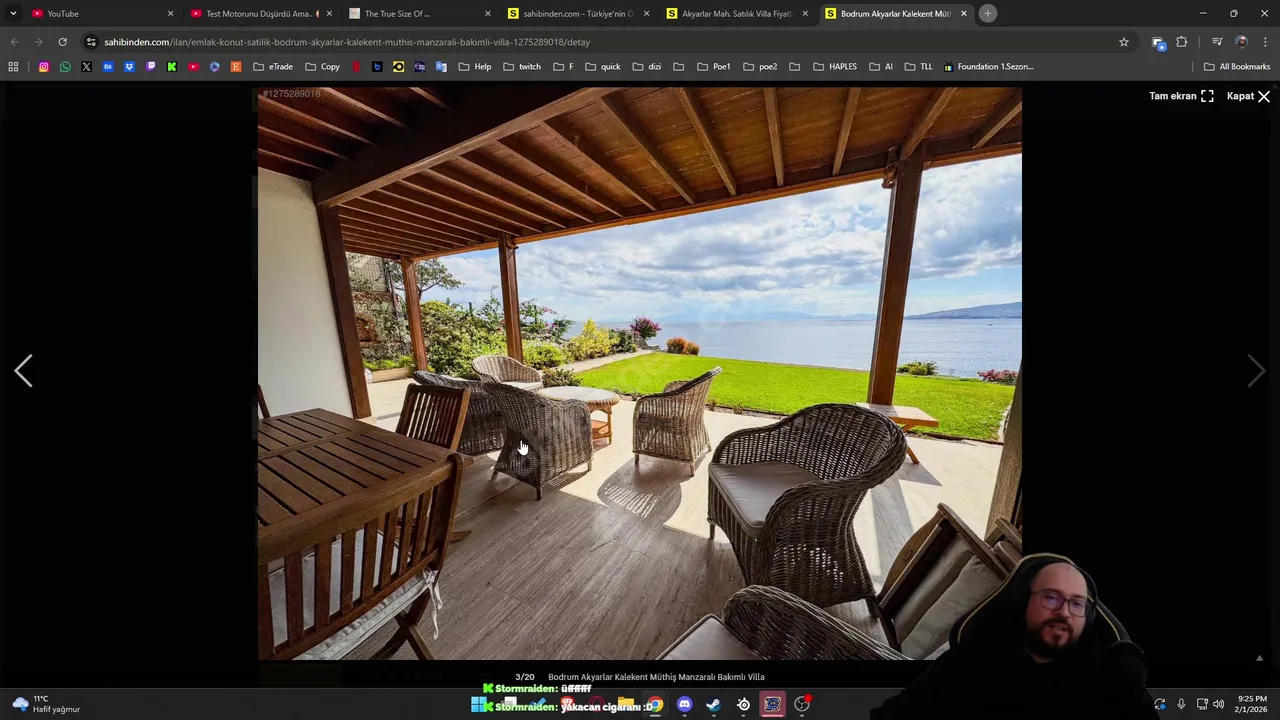Open the poe2 bookmark folder
Image resolution: width=1280 pixels, height=720 pixels.
tap(759, 67)
